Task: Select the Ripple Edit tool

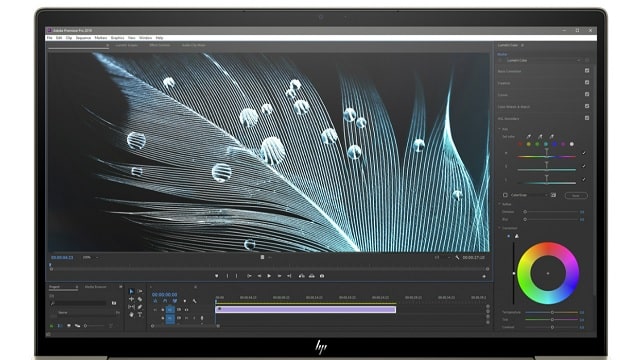Action: (131, 299)
